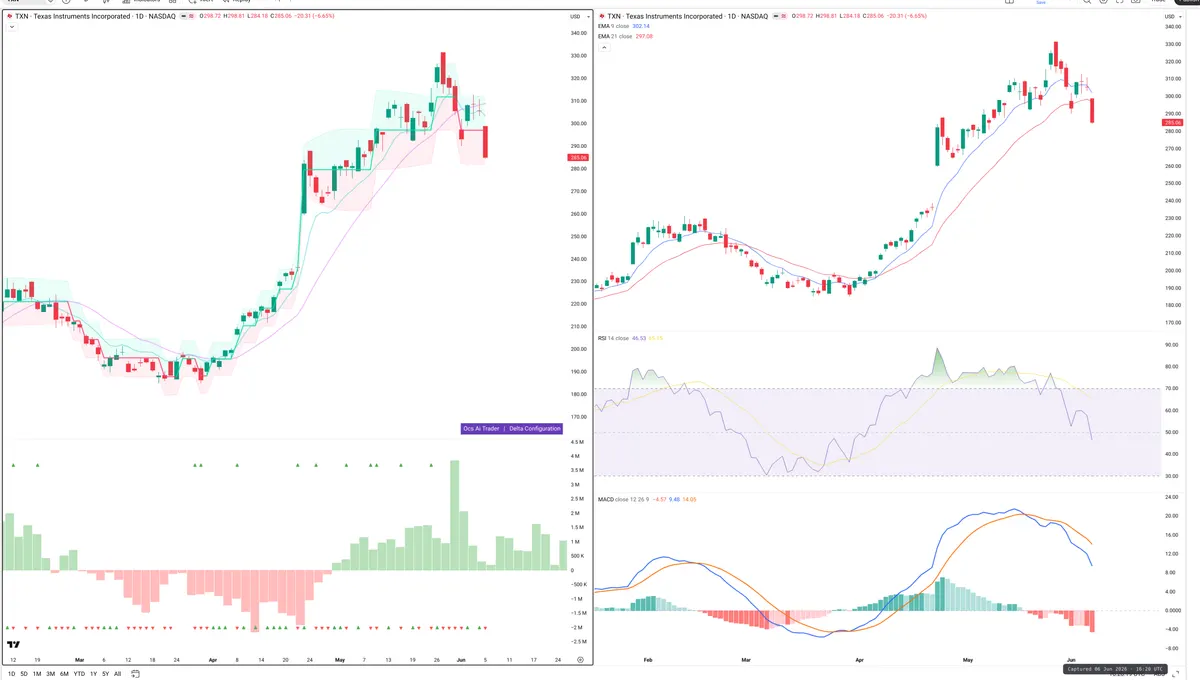Select the 5Y time range
This screenshot has width=1200, height=680.
pos(105,674)
